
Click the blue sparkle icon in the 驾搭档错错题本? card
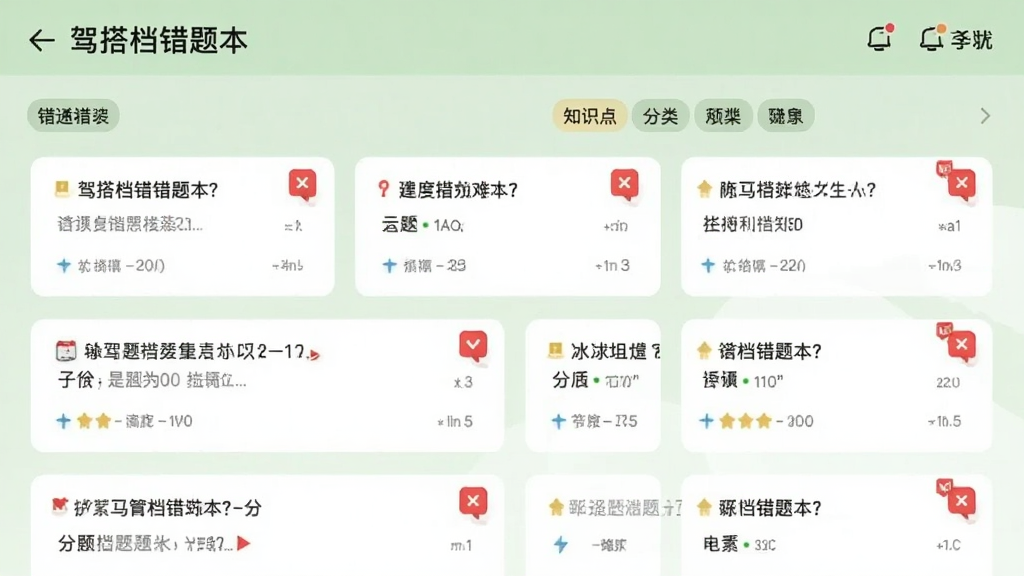pos(63,266)
